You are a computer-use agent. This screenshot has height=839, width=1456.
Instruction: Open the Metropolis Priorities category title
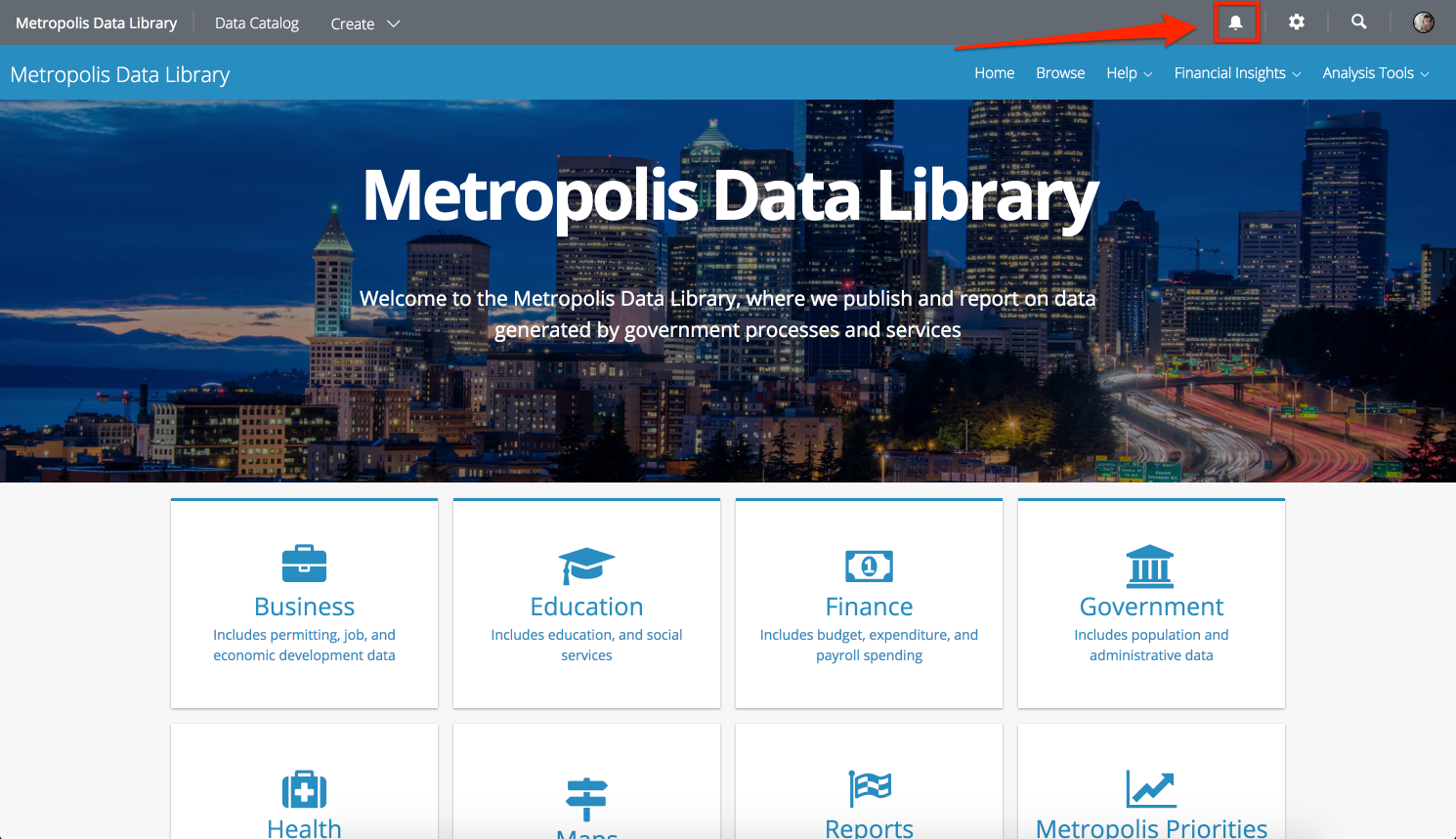click(1151, 827)
